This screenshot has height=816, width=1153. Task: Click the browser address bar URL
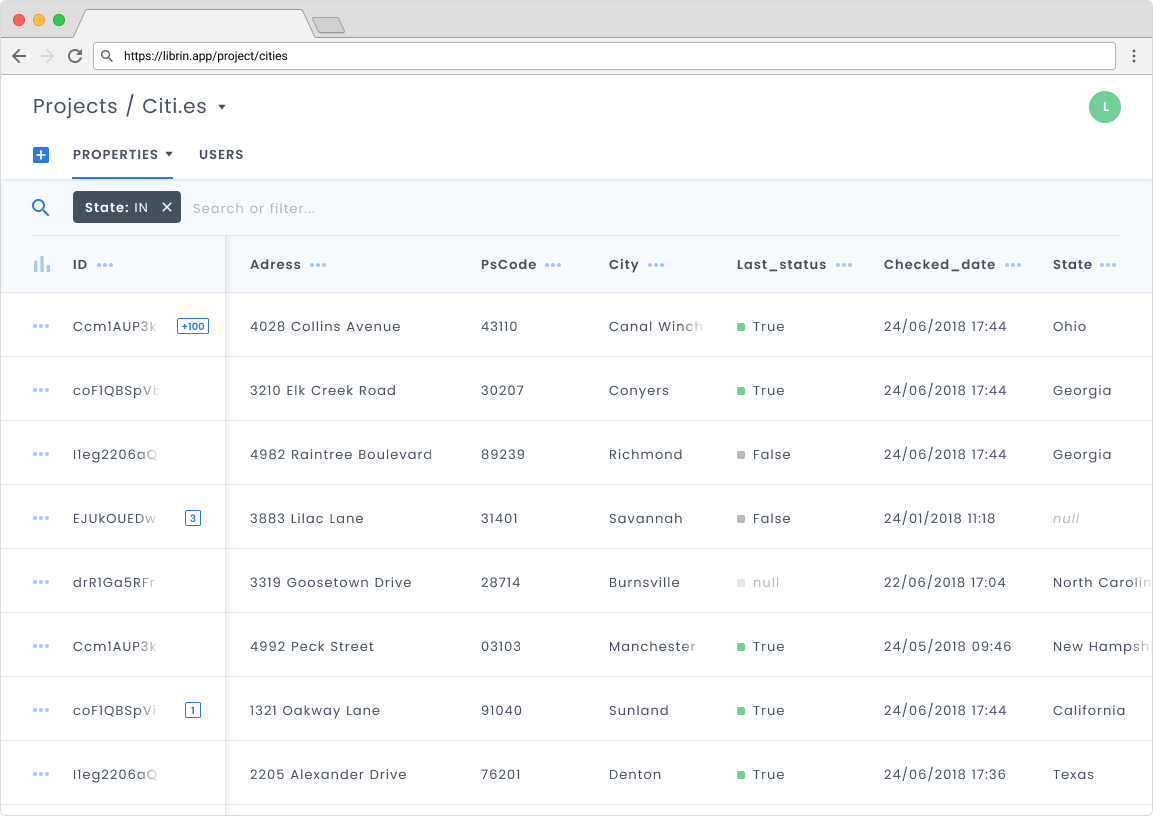point(205,56)
